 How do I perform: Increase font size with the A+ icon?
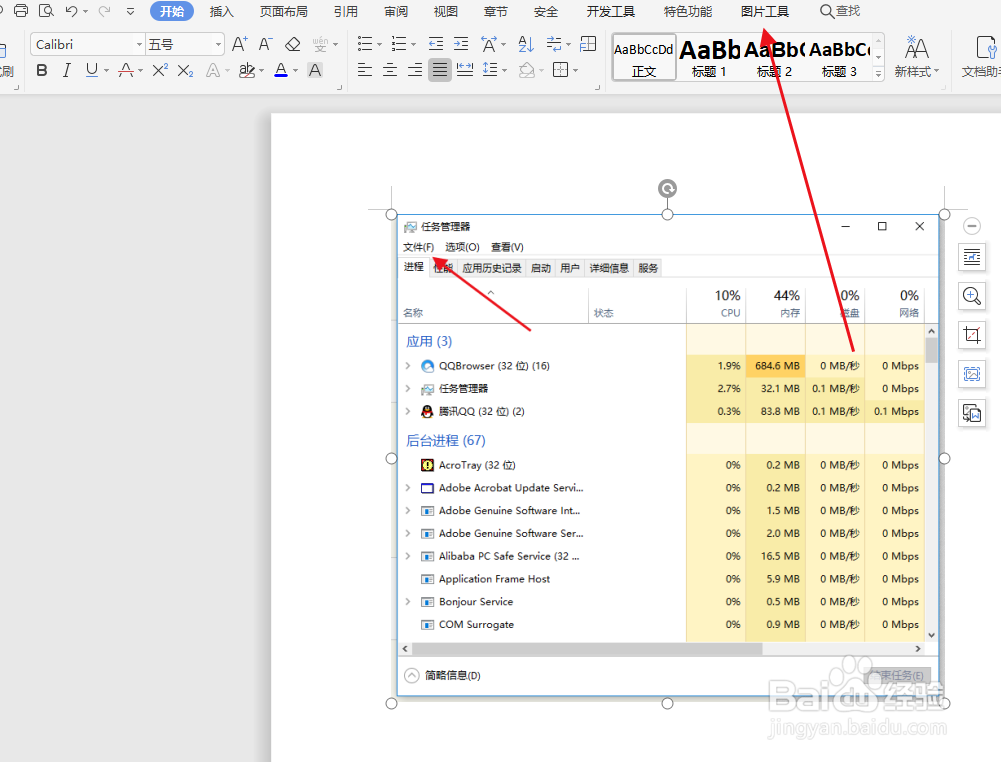tap(239, 44)
